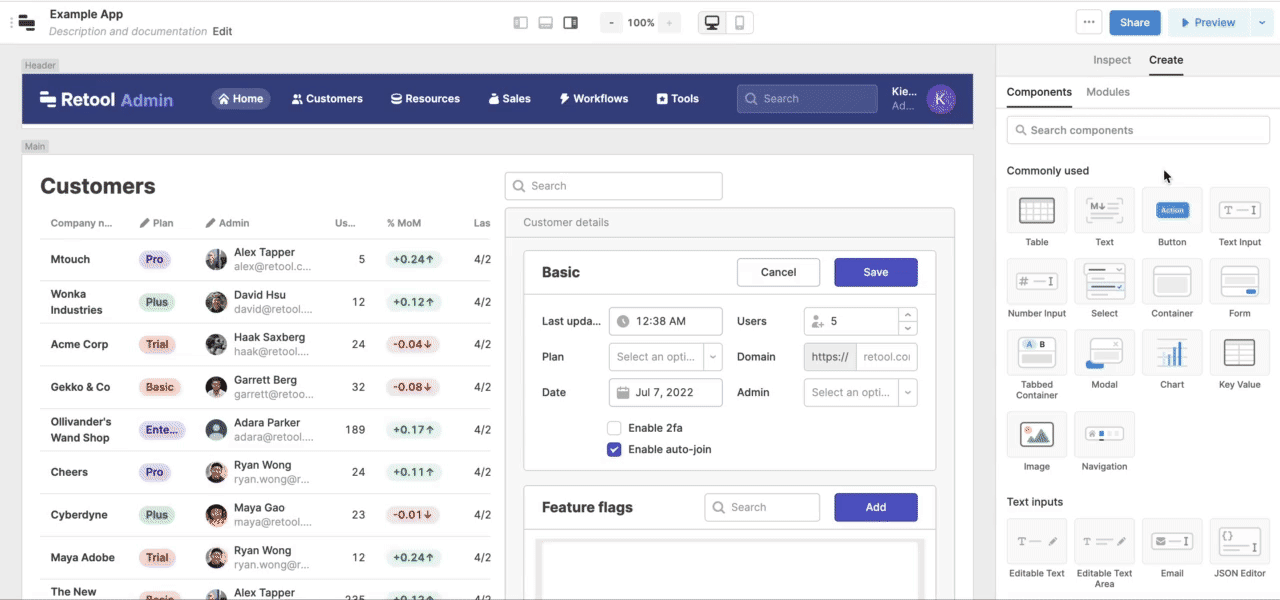The image size is (1280, 600).
Task: Click the Search components field
Action: pos(1138,130)
